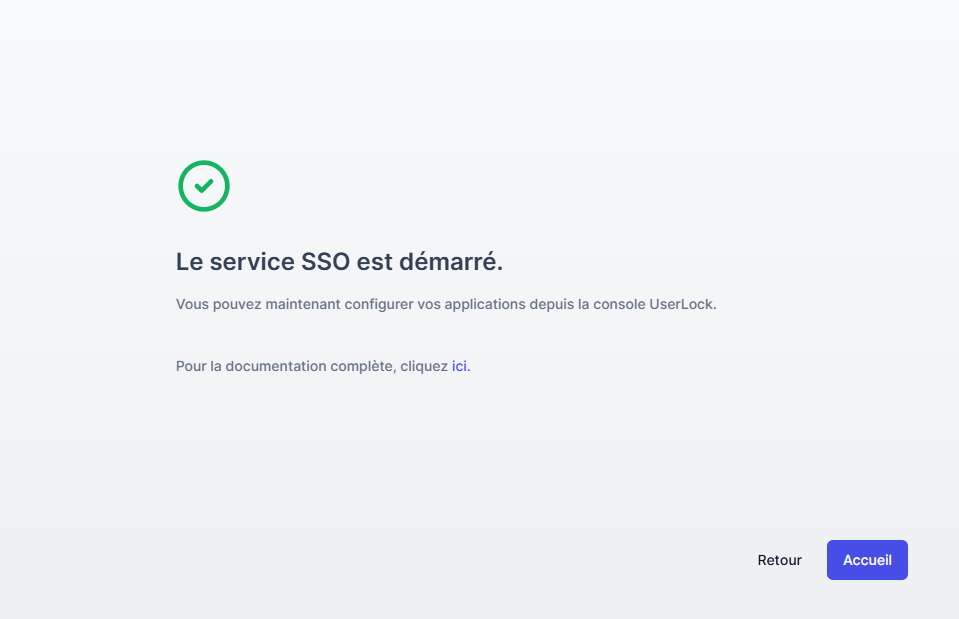Click the word "complète" in the bottom sentence

(360, 366)
